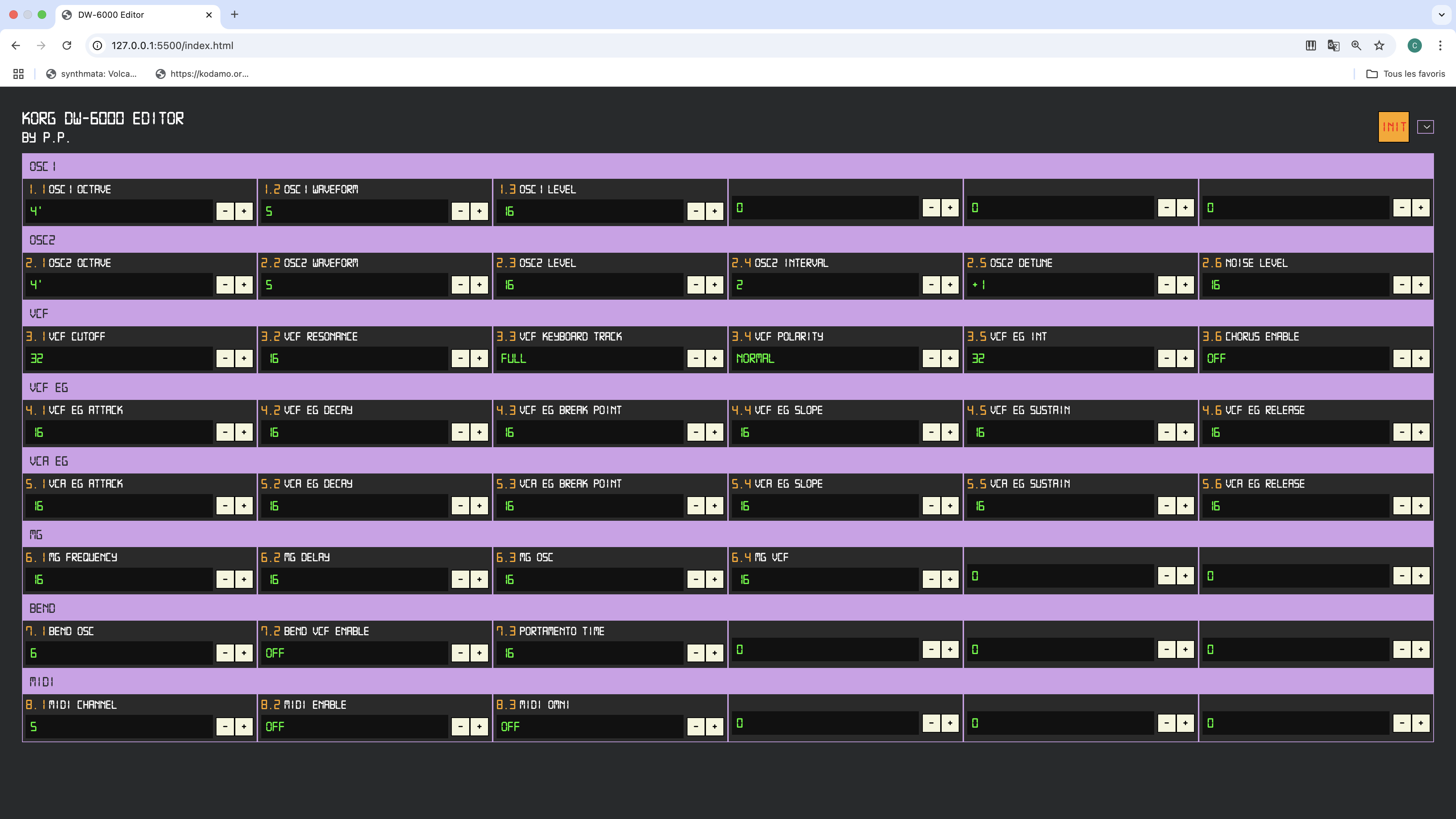Open the profile avatar C

(1415, 45)
